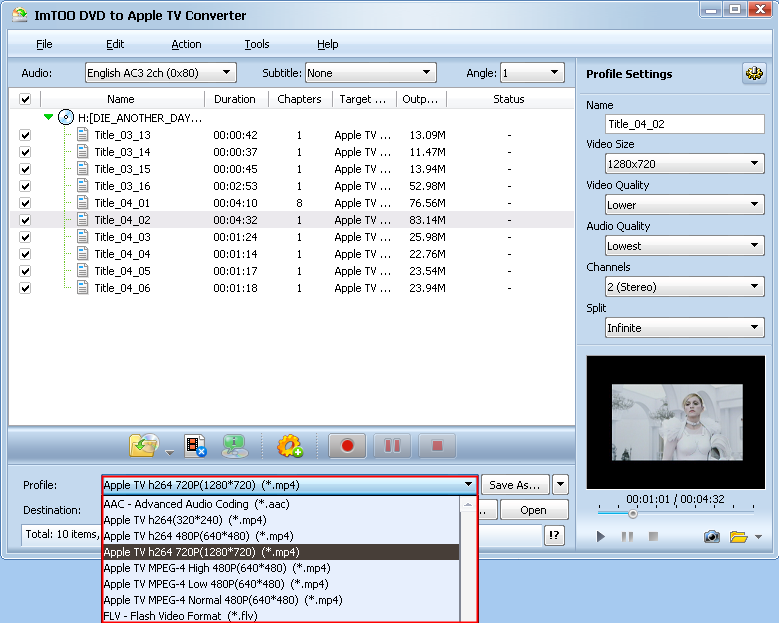The image size is (779, 623).
Task: Open the Angle dropdown
Action: click(532, 73)
